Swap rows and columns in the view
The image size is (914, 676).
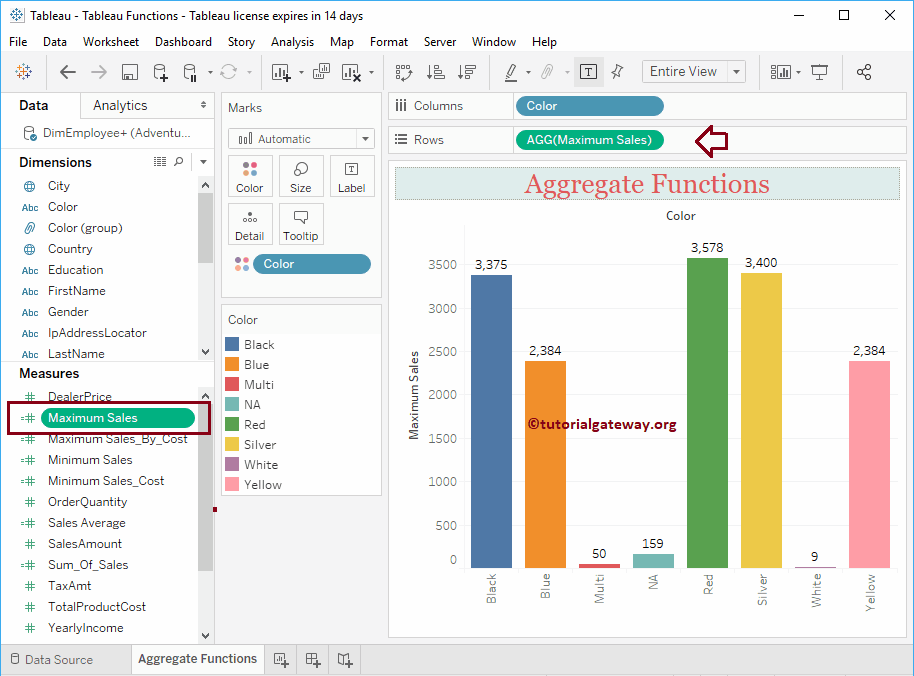[x=403, y=71]
